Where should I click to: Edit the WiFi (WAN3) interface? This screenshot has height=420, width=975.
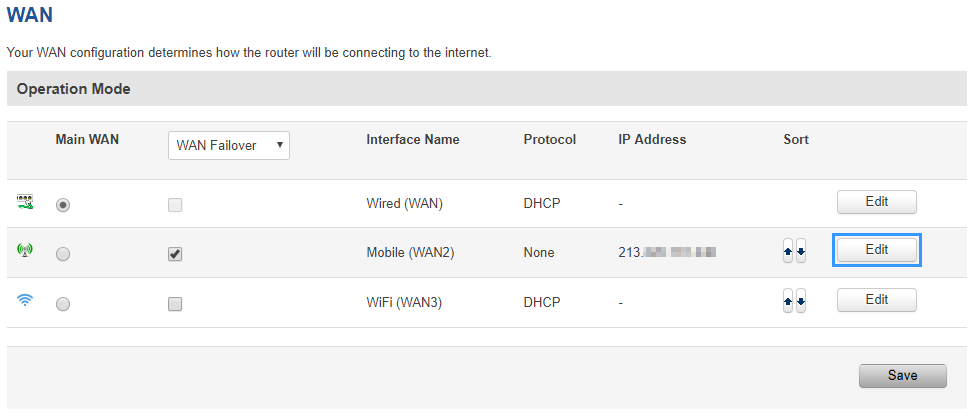click(876, 299)
